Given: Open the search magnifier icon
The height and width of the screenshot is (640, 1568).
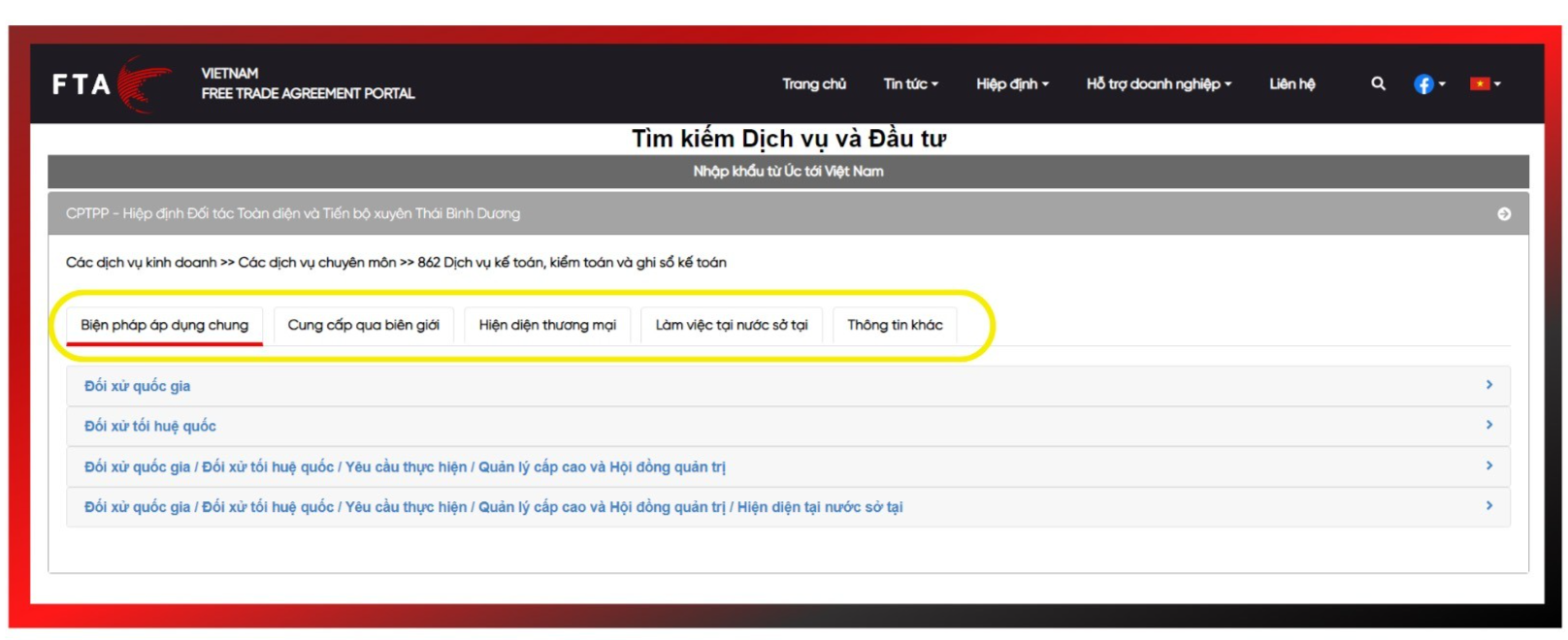Looking at the screenshot, I should coord(1378,84).
